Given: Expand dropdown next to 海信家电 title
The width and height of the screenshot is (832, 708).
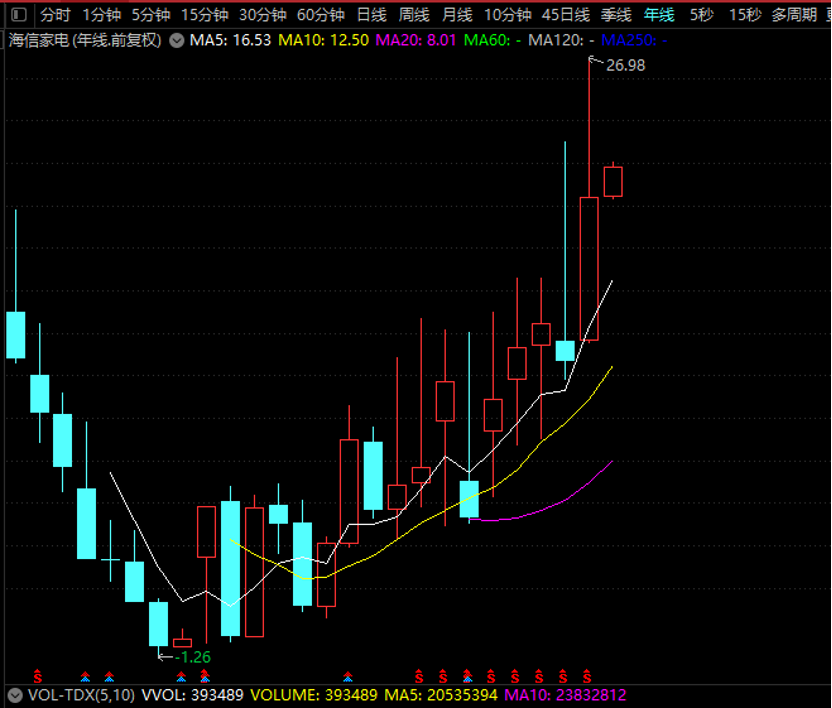Looking at the screenshot, I should tap(177, 40).
